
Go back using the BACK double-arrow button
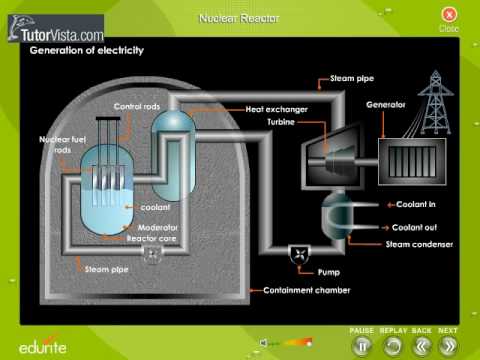pyautogui.click(x=421, y=347)
